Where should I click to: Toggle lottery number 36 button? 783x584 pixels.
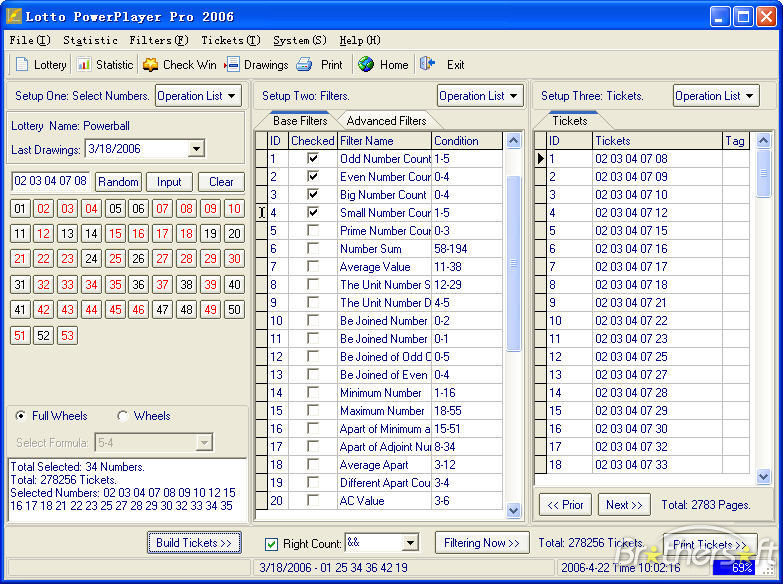(x=138, y=285)
